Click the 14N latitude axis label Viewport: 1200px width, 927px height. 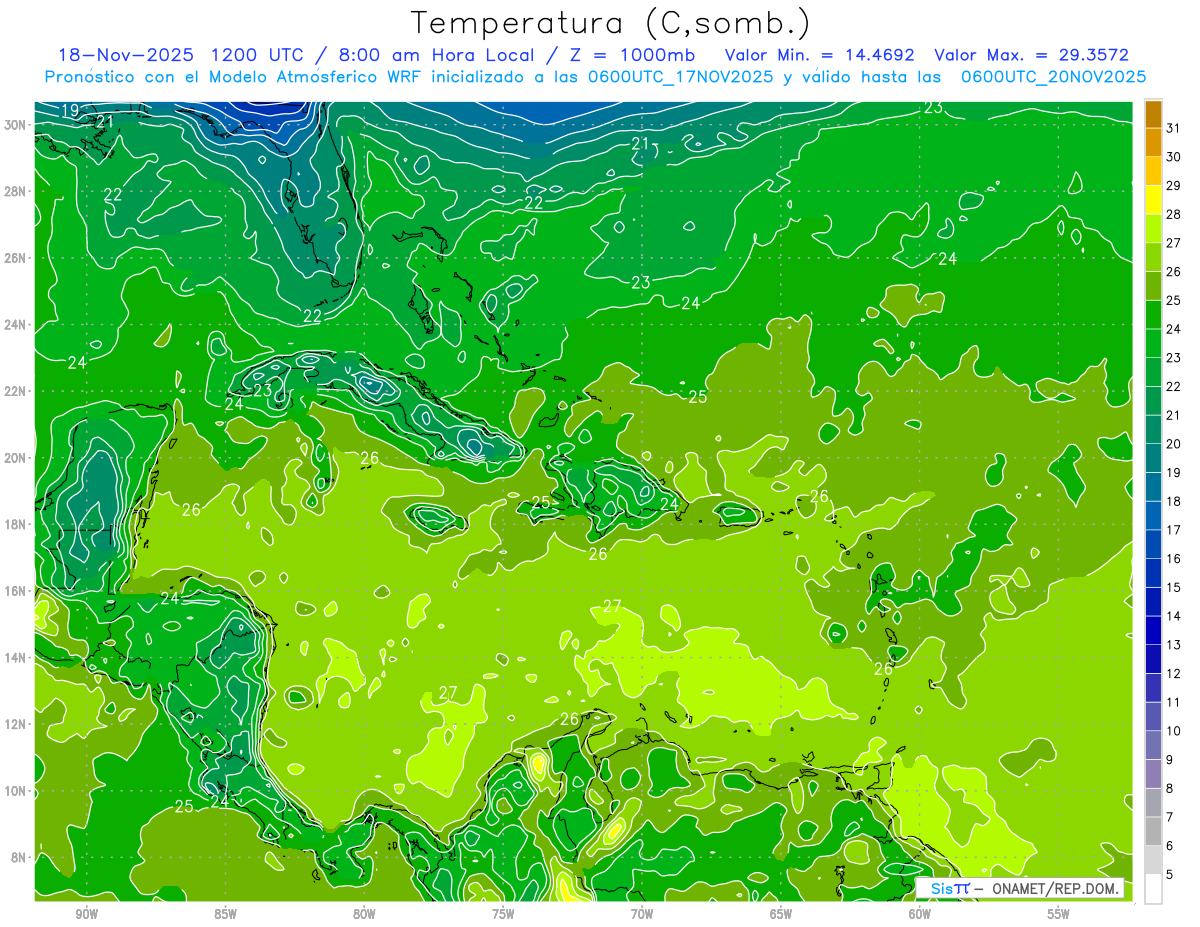pyautogui.click(x=16, y=658)
